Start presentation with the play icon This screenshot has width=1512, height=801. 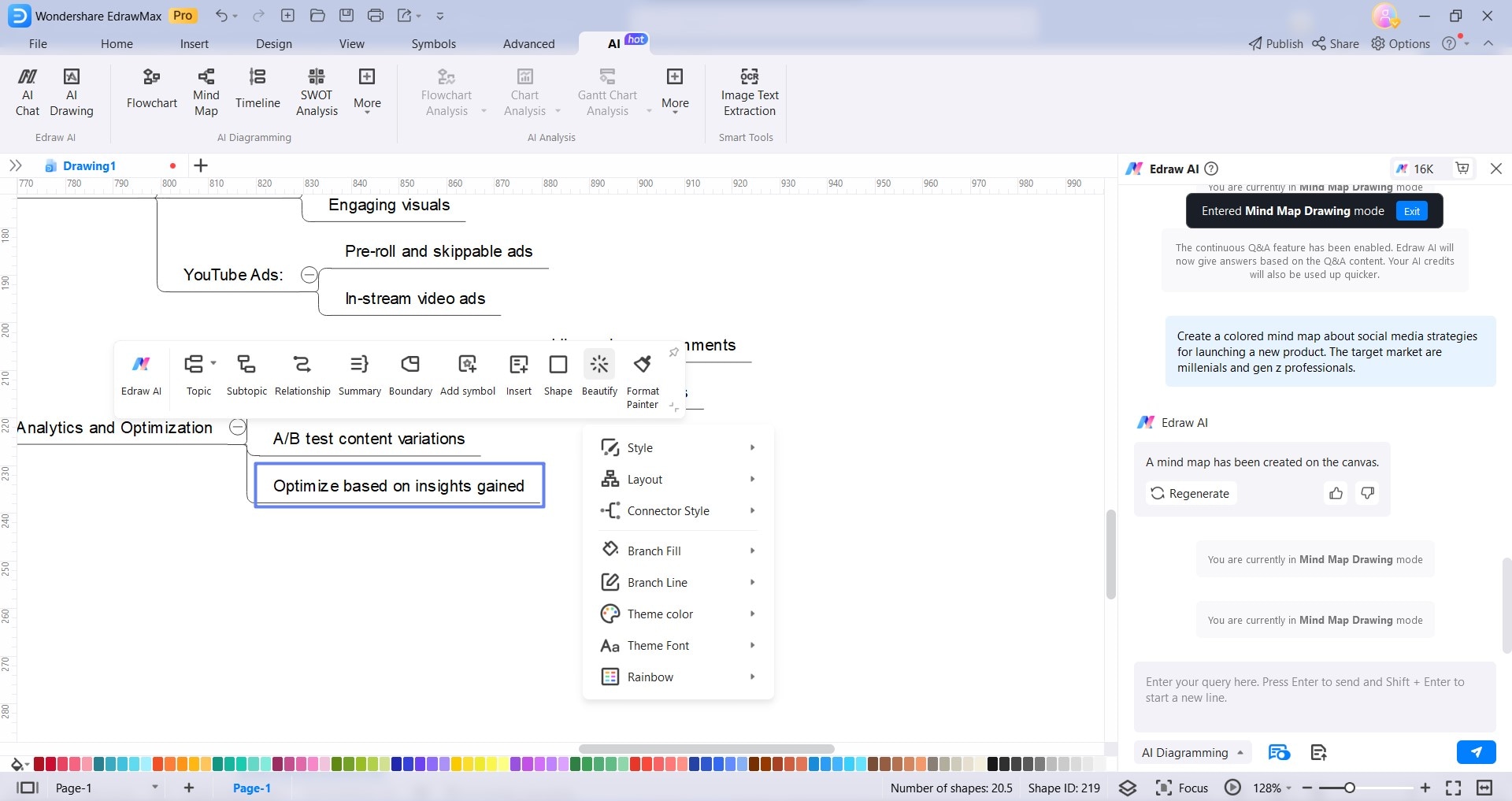point(1232,788)
